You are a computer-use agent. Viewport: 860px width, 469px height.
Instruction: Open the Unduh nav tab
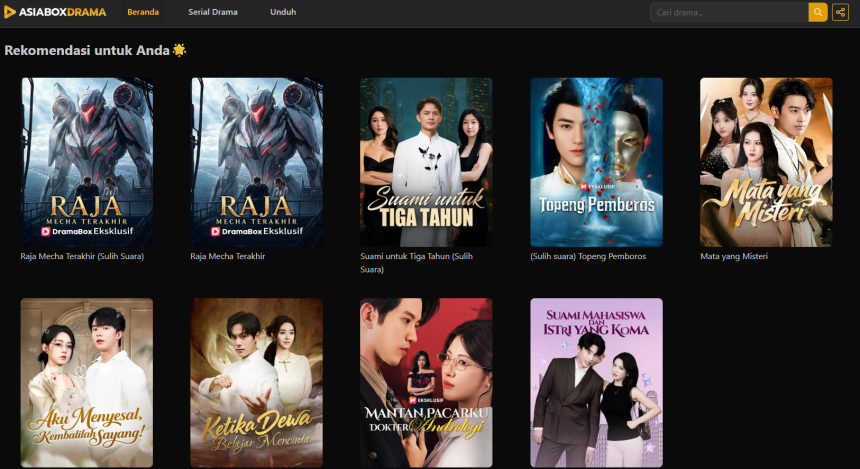pos(283,12)
